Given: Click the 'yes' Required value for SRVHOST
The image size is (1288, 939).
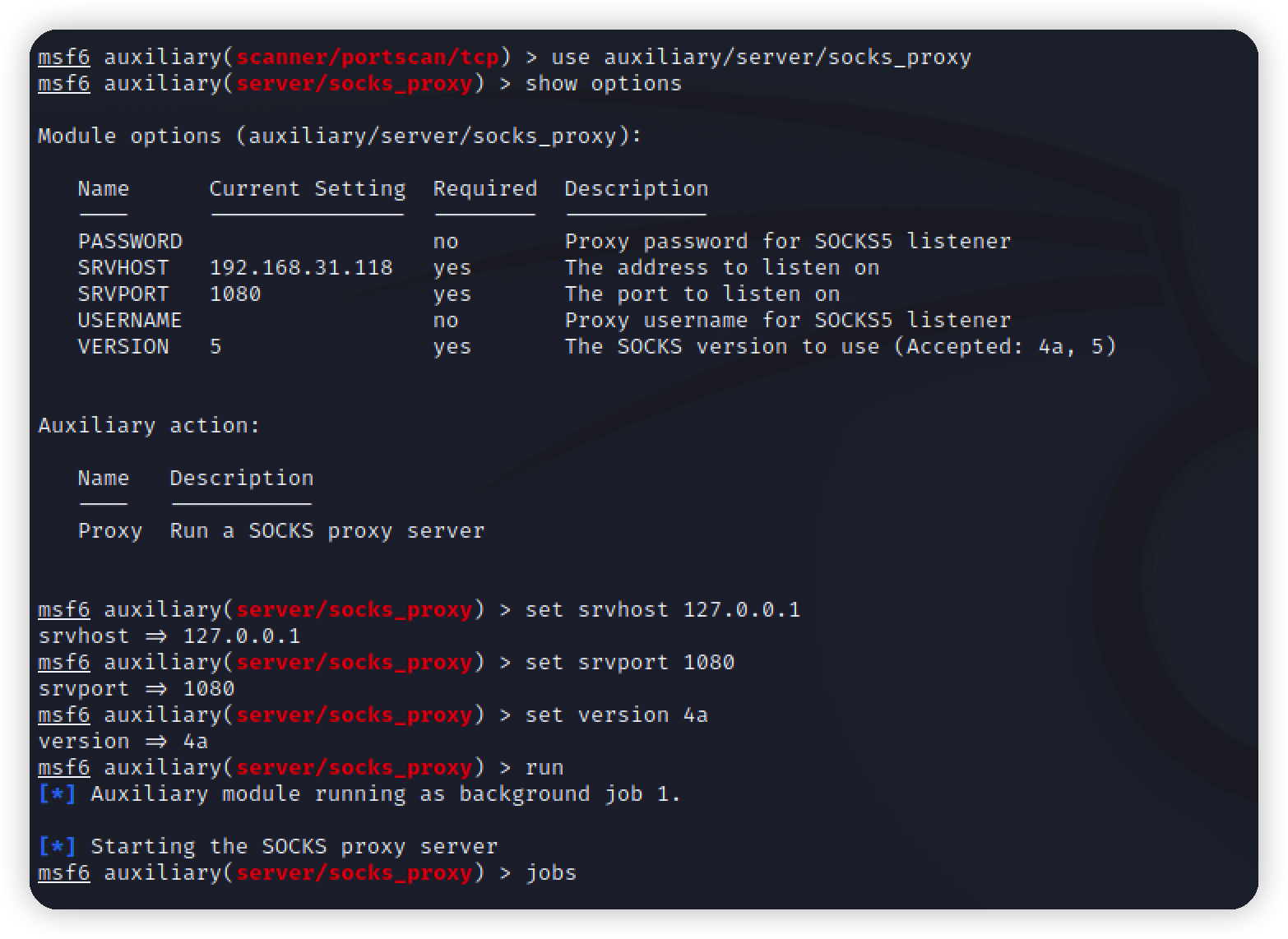Looking at the screenshot, I should [x=452, y=268].
